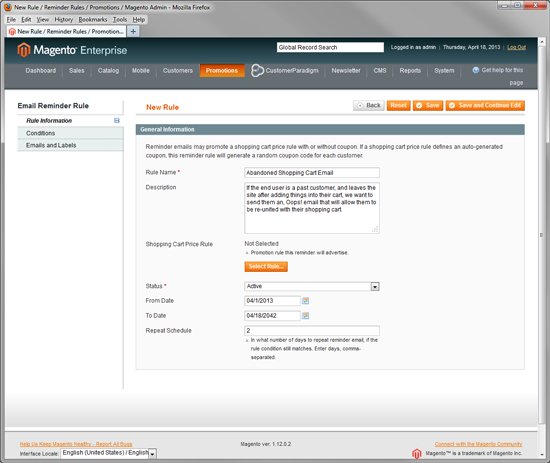Click the Save button
Image resolution: width=550 pixels, height=463 pixels.
(428, 105)
